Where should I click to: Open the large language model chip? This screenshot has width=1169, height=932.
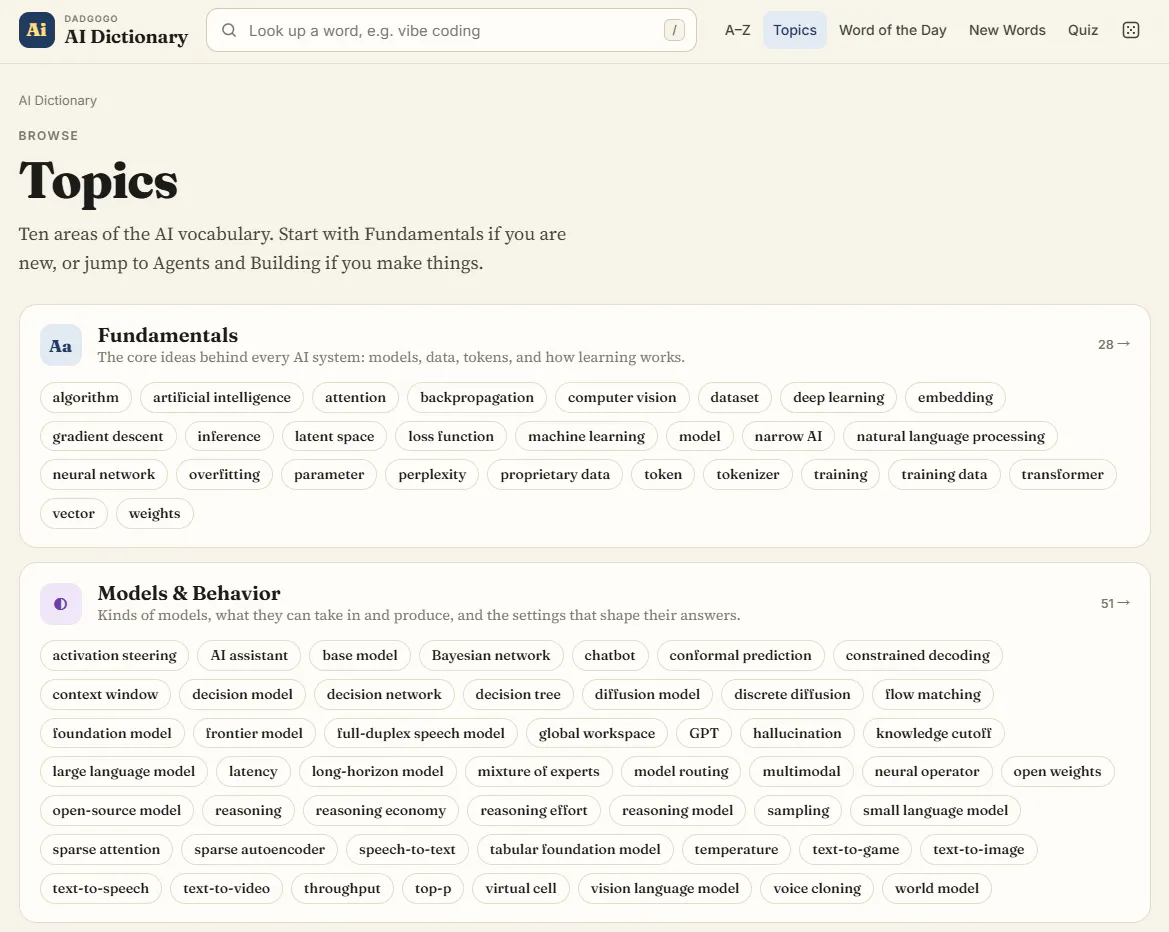click(124, 771)
